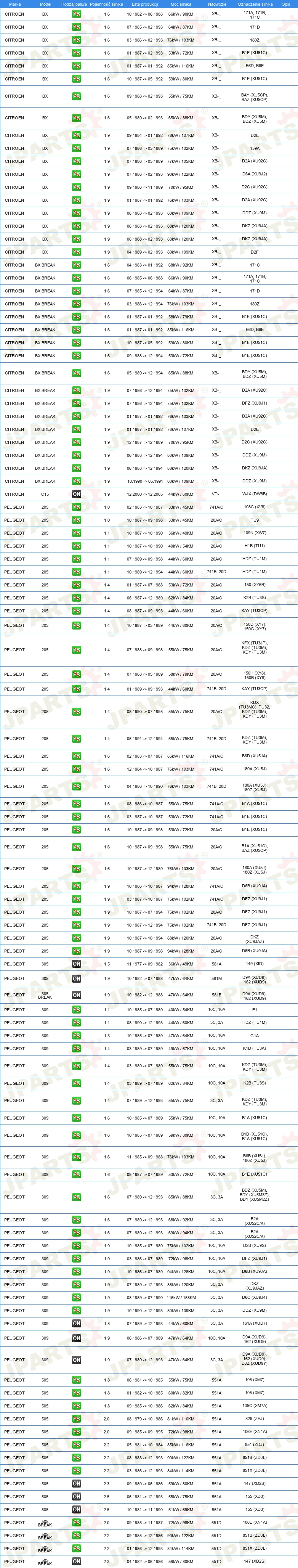Screen dimensions: 298x1568
Task: Click the ON icon in the Peugeot 305 581M row
Action: coord(76,979)
